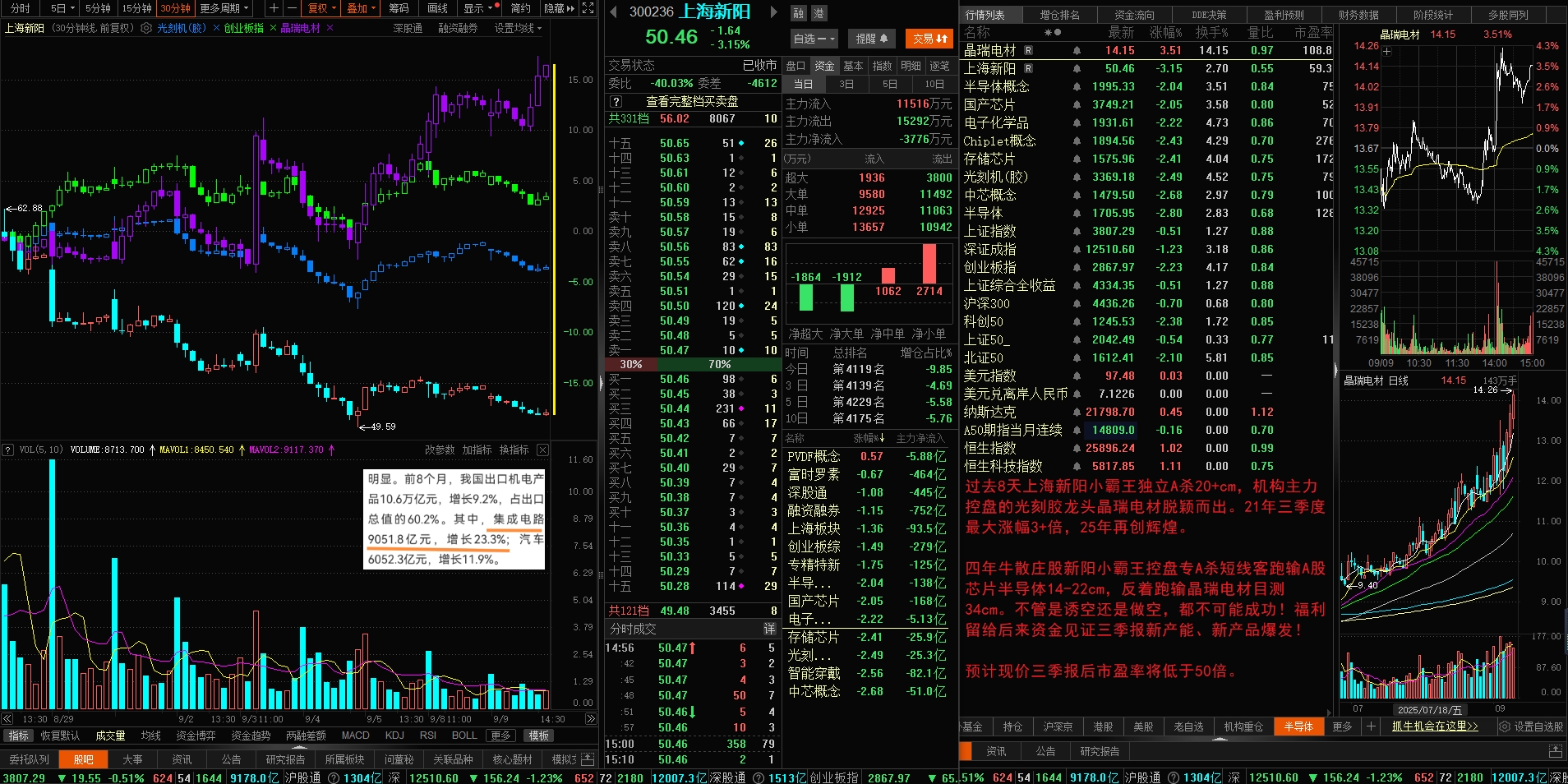Screen dimensions: 1568x784
Task: Click 恢复默认 in indicator bar
Action: pos(60,736)
